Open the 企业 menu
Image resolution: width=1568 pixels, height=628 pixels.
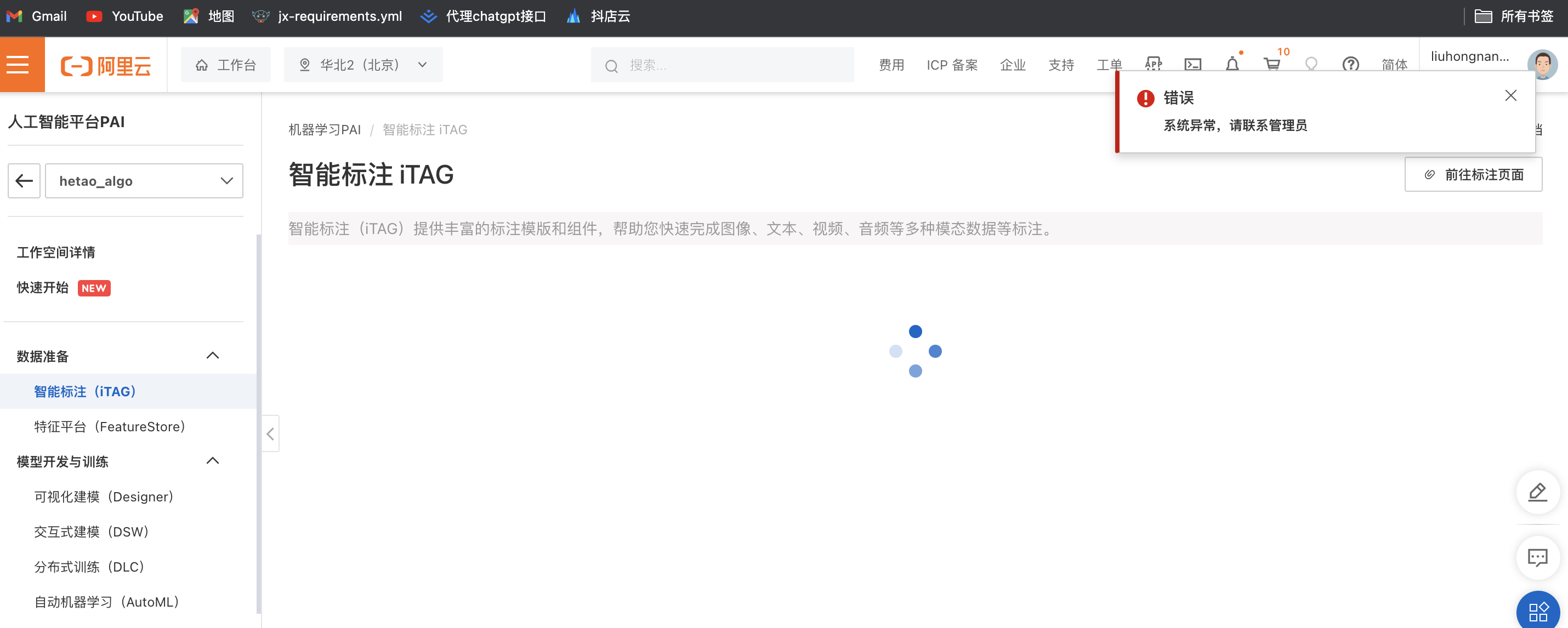pyautogui.click(x=1013, y=65)
